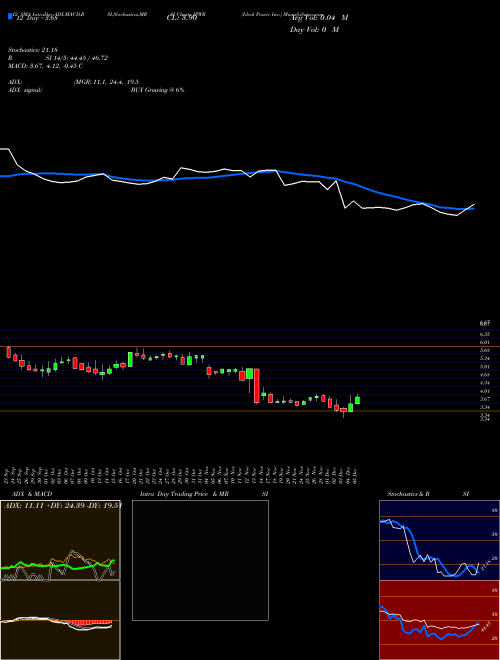Click the 5.34 price axis label

tap(484, 358)
